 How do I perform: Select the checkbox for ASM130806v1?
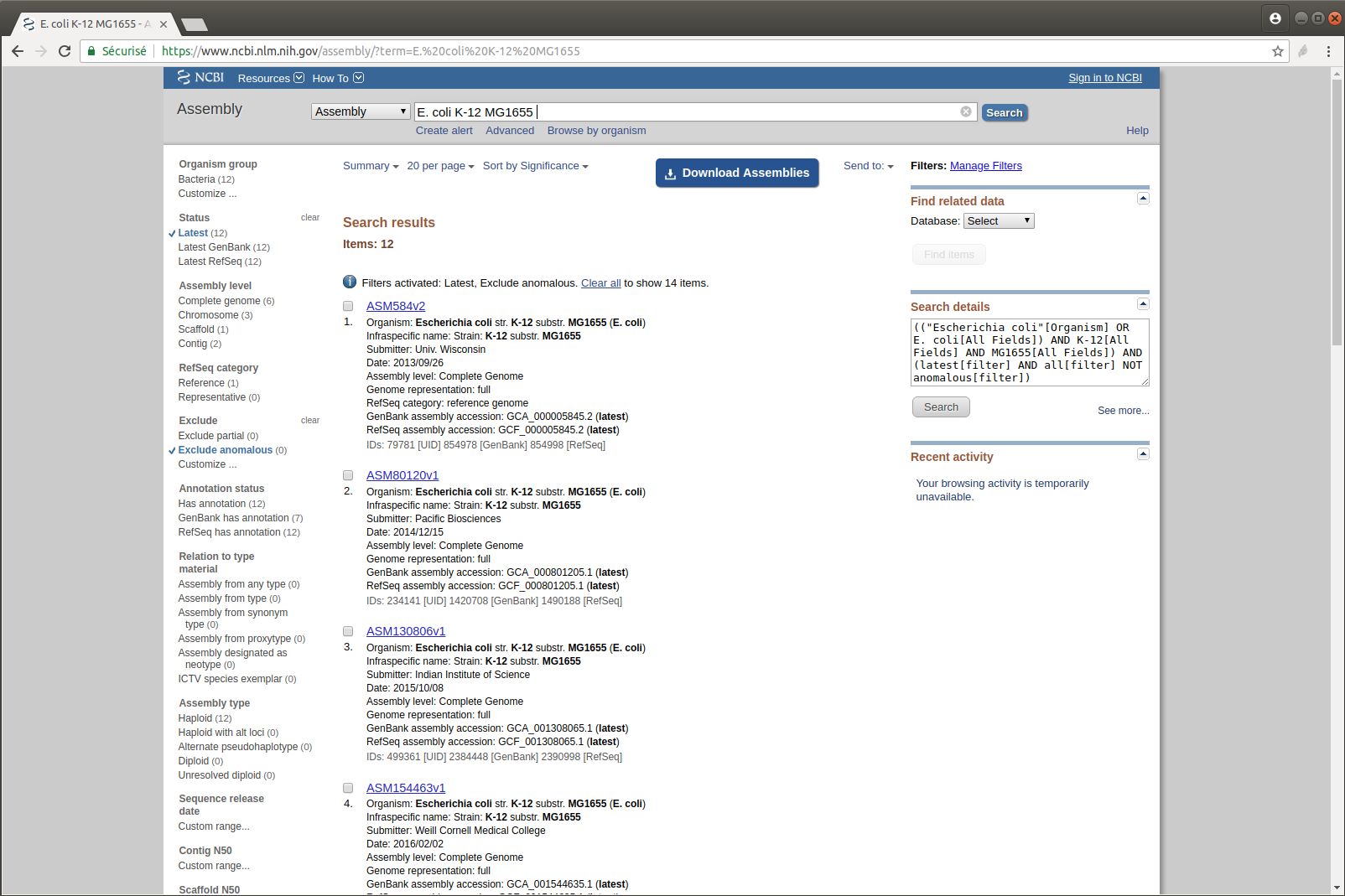[x=348, y=631]
